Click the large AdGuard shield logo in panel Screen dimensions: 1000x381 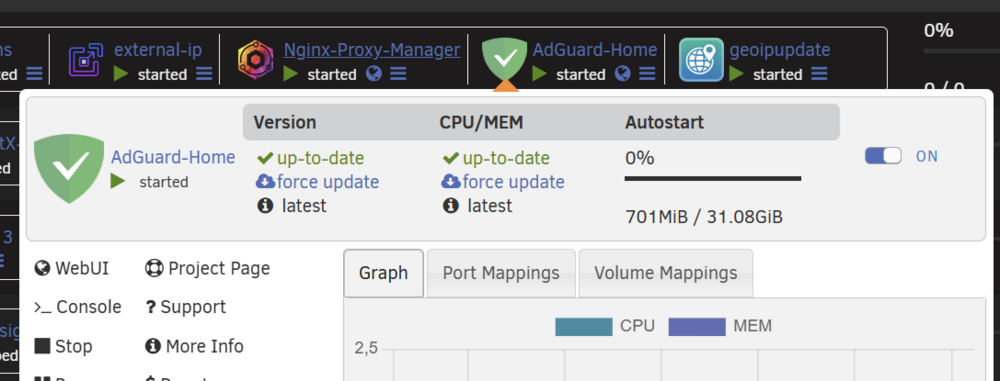69,168
